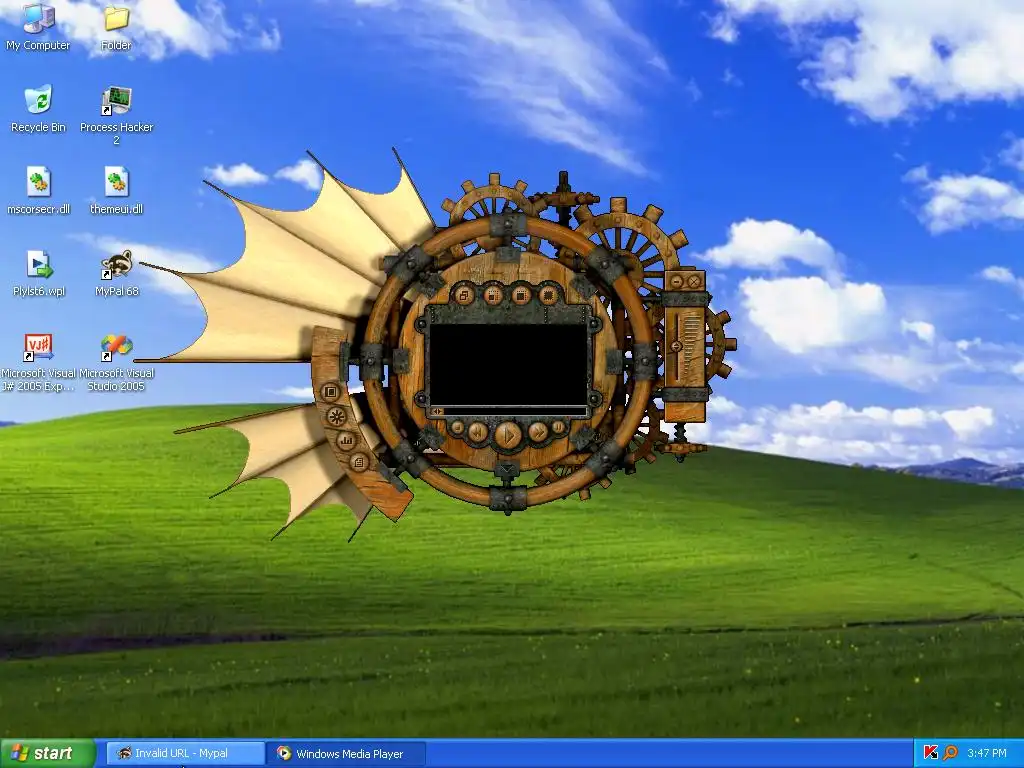
Task: Select the mscorsecr.dll file icon
Action: 38,191
